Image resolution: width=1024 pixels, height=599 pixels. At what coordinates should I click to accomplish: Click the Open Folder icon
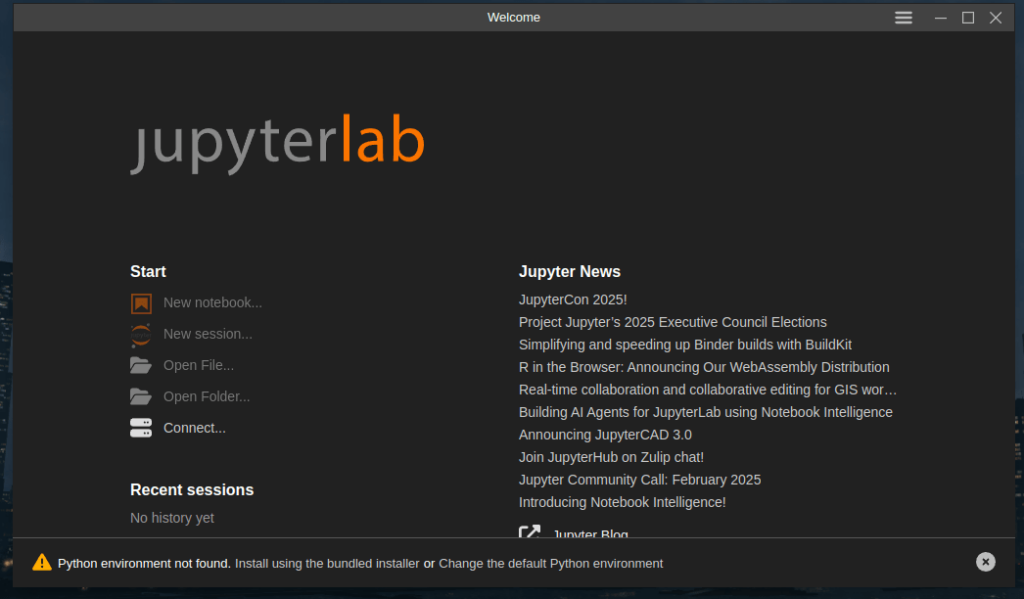(141, 397)
